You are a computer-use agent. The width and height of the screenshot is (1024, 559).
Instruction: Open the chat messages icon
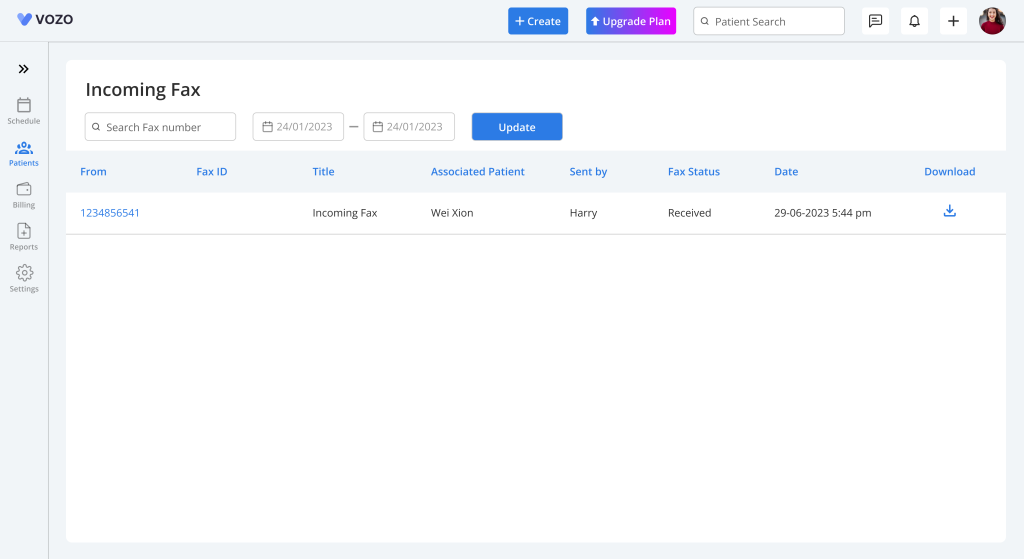click(875, 21)
